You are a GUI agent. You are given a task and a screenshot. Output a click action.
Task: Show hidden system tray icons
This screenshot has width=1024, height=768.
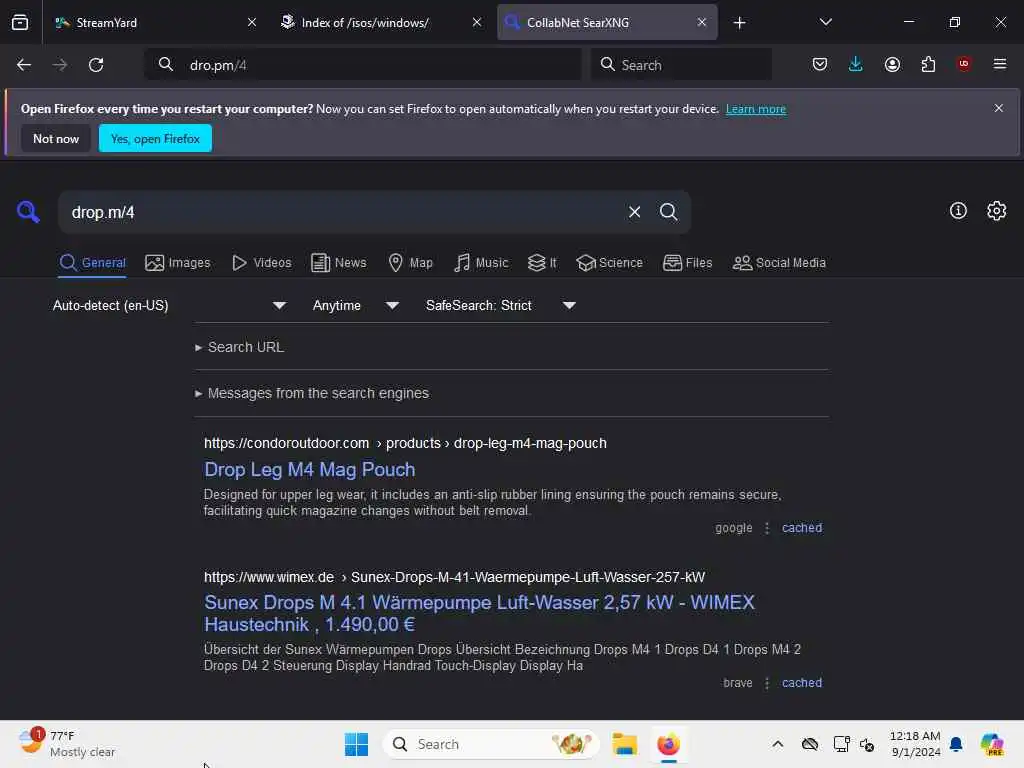[777, 744]
